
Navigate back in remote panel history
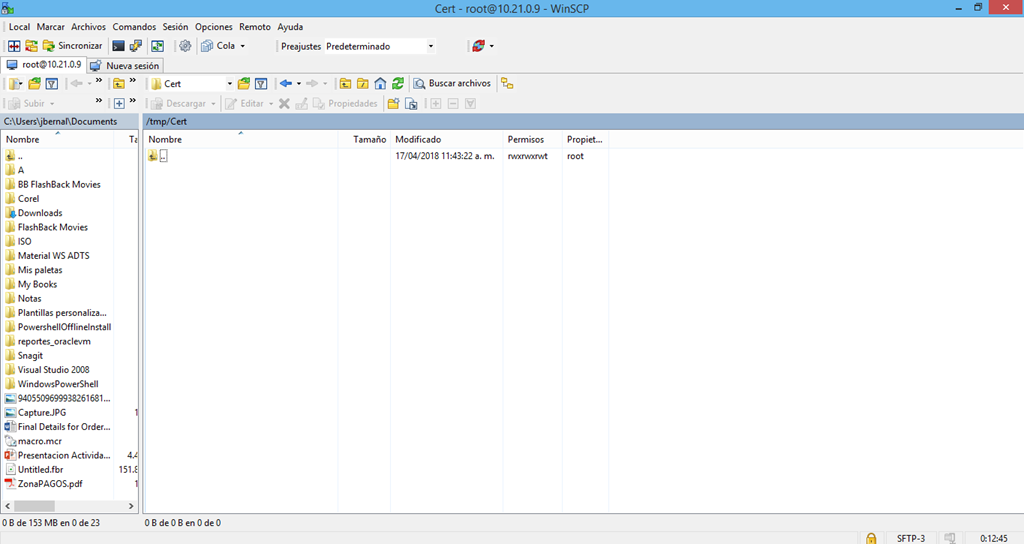click(286, 84)
